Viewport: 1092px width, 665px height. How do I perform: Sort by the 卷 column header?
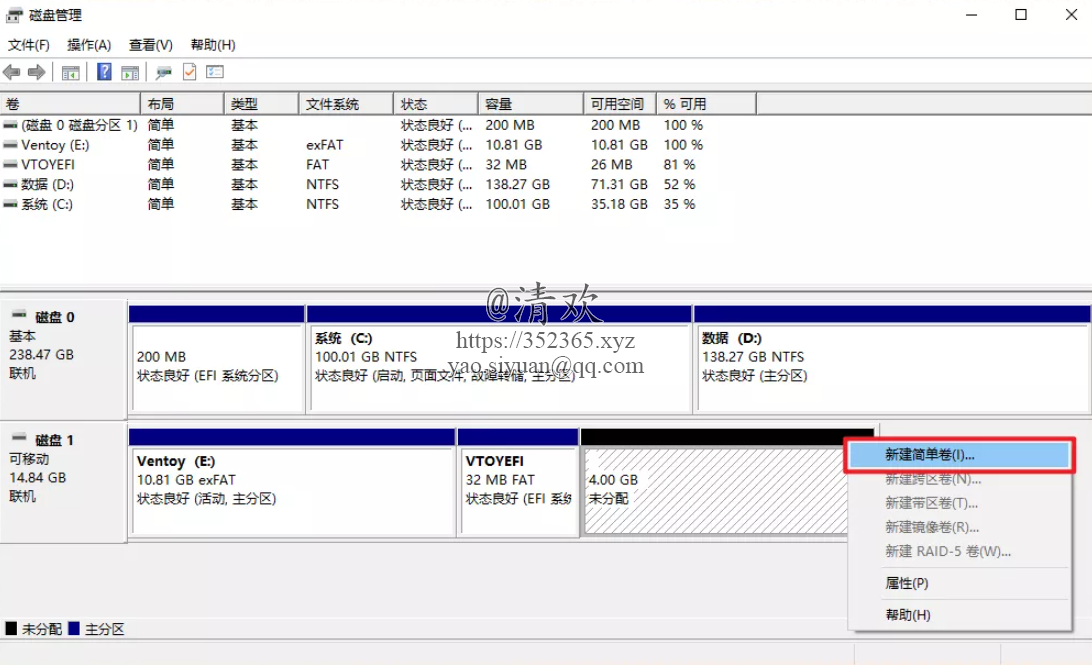click(70, 104)
